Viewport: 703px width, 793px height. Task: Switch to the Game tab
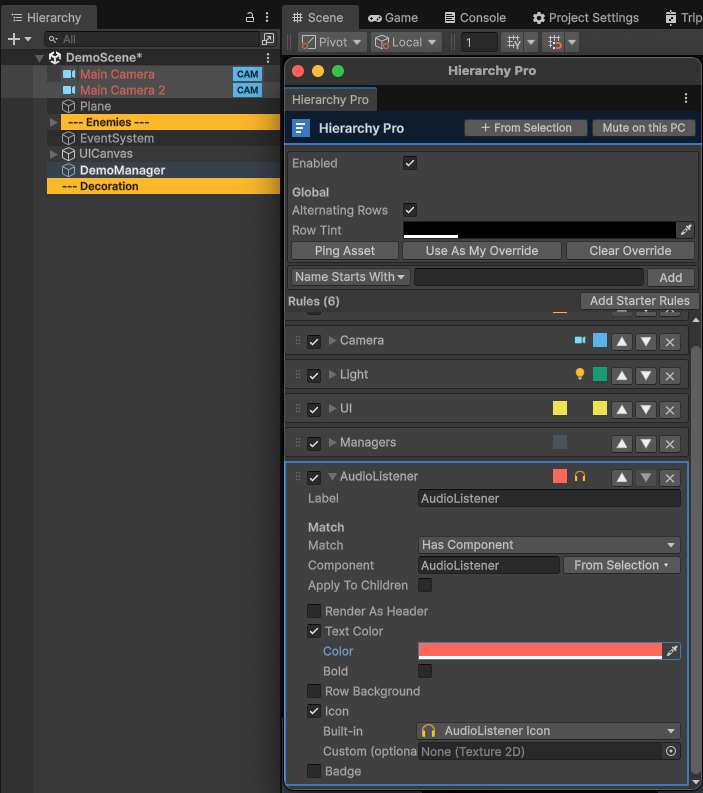[x=393, y=18]
